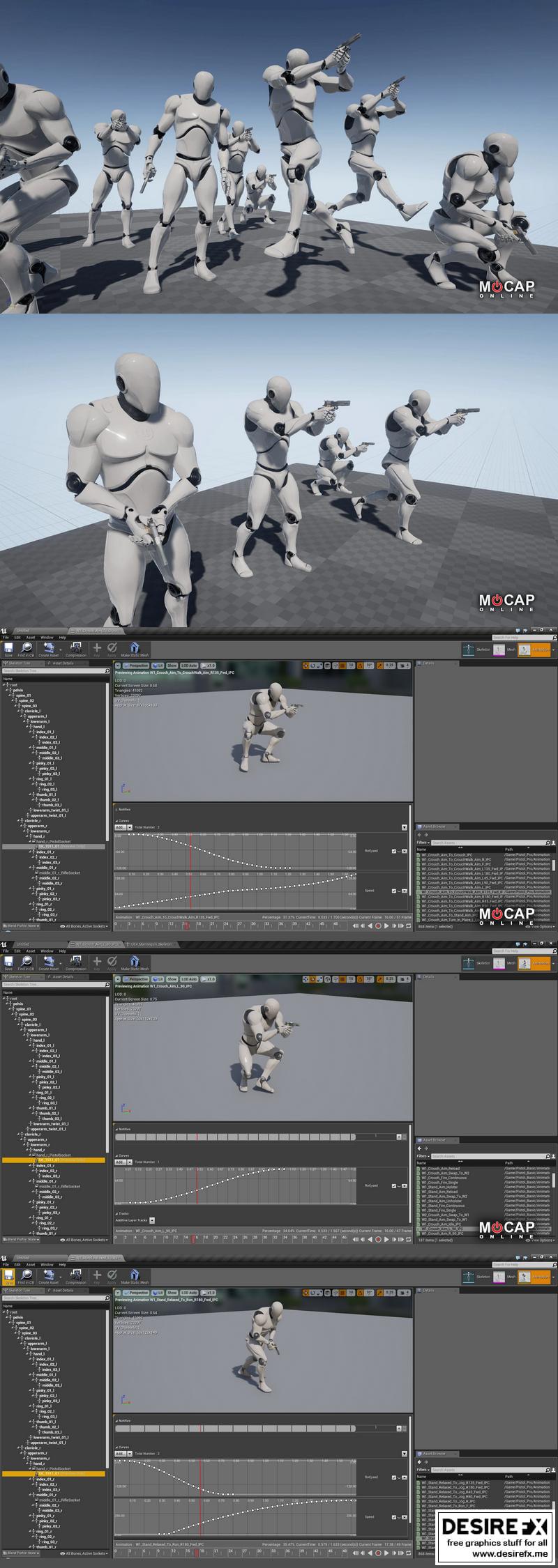The width and height of the screenshot is (558, 1568).
Task: Click Find in CB in the Stand_Relaxed_To_Run editor
Action: pyautogui.click(x=26, y=1277)
